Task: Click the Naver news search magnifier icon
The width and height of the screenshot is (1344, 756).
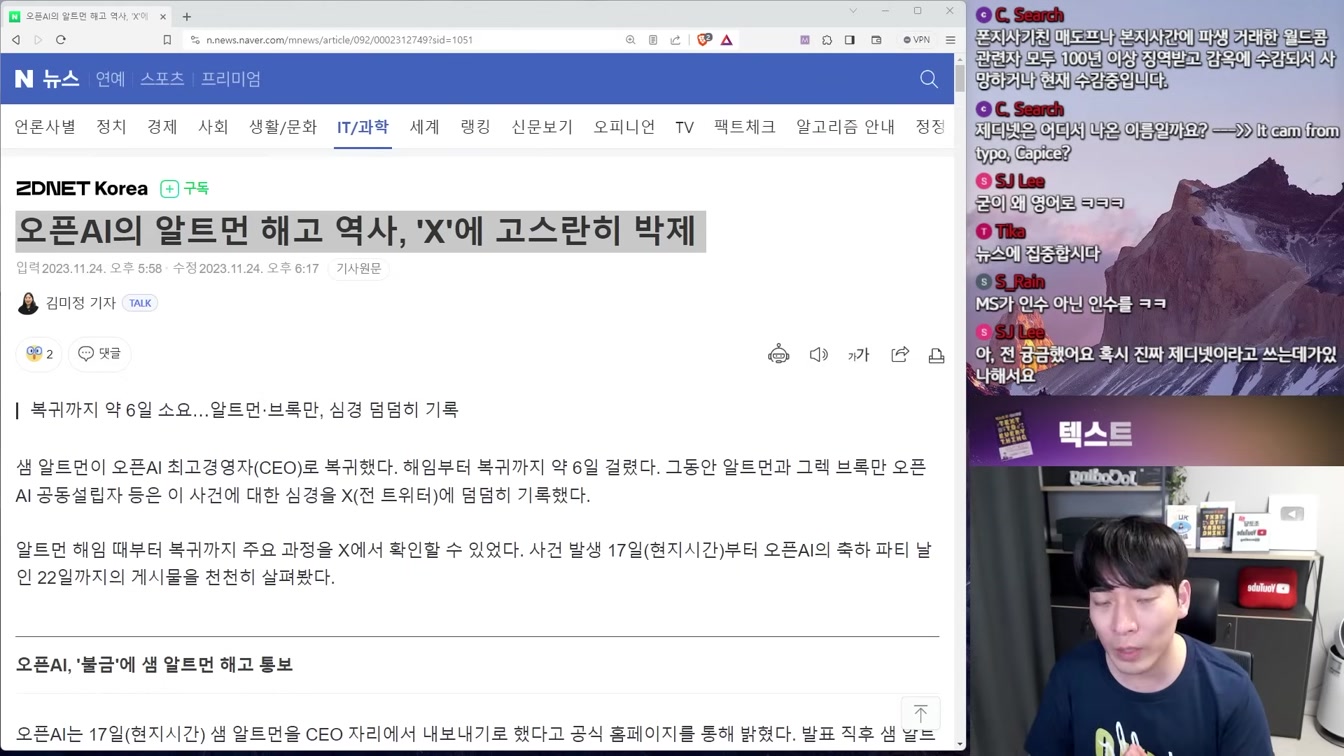Action: point(929,79)
